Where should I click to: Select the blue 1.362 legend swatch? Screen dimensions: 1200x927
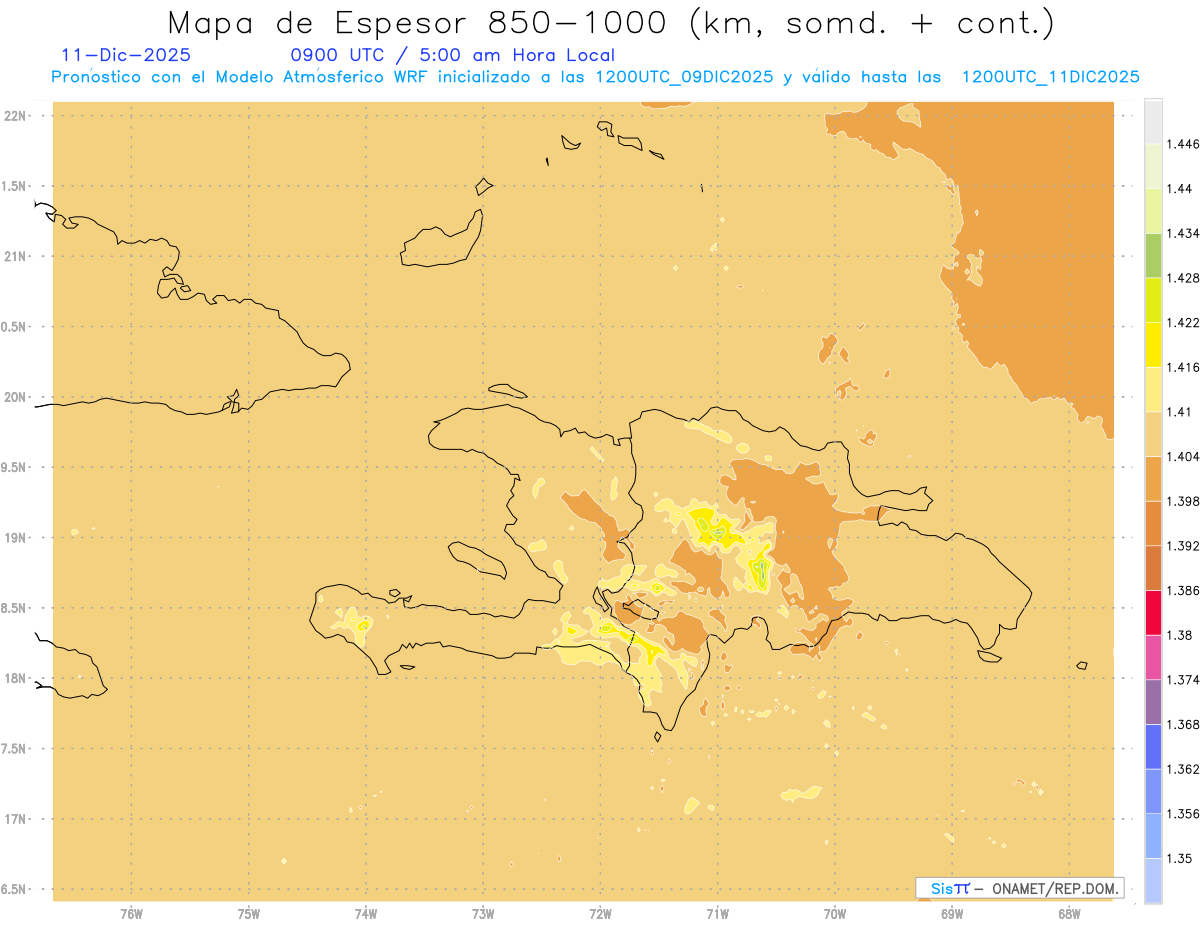click(1153, 747)
